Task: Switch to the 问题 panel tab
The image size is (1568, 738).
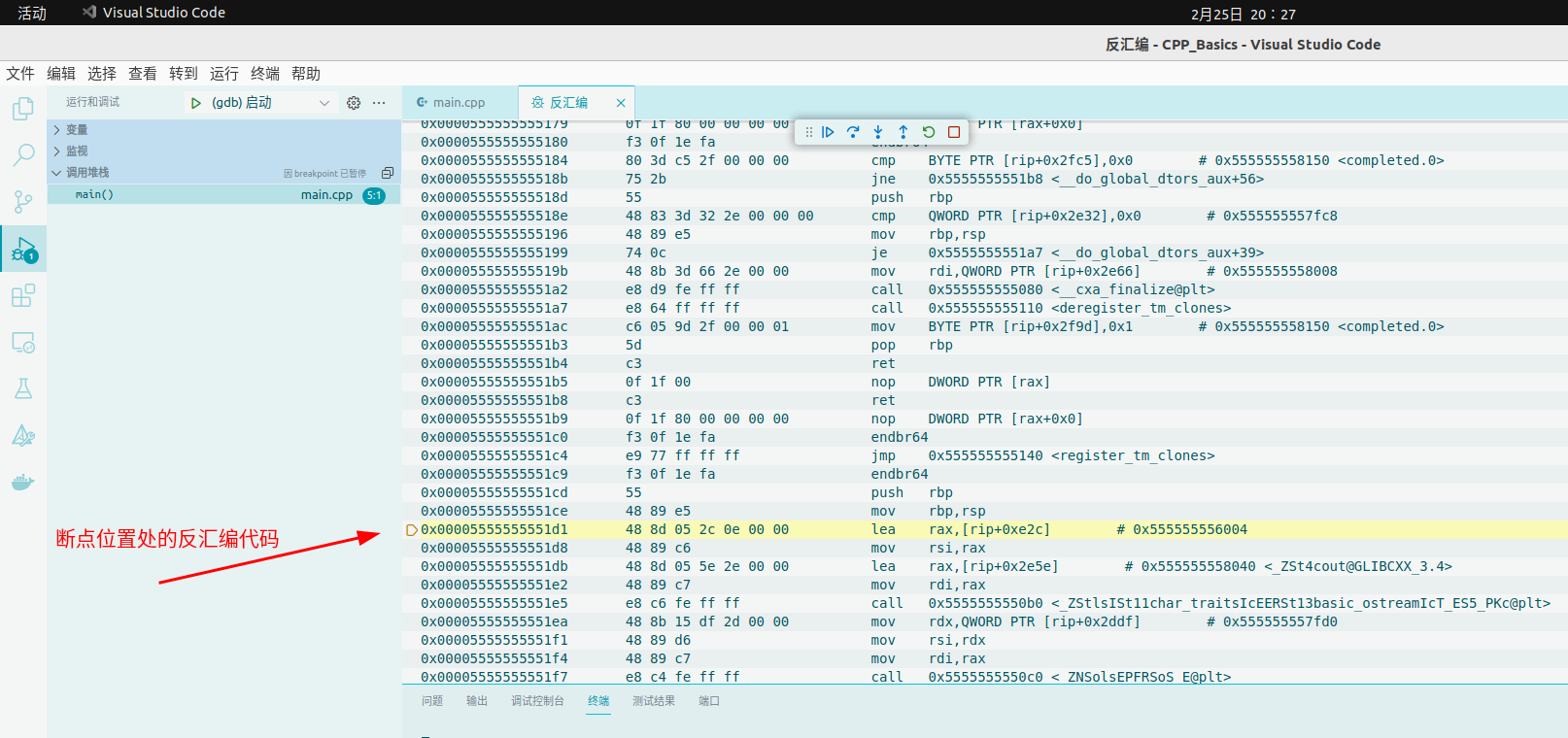Action: (432, 701)
